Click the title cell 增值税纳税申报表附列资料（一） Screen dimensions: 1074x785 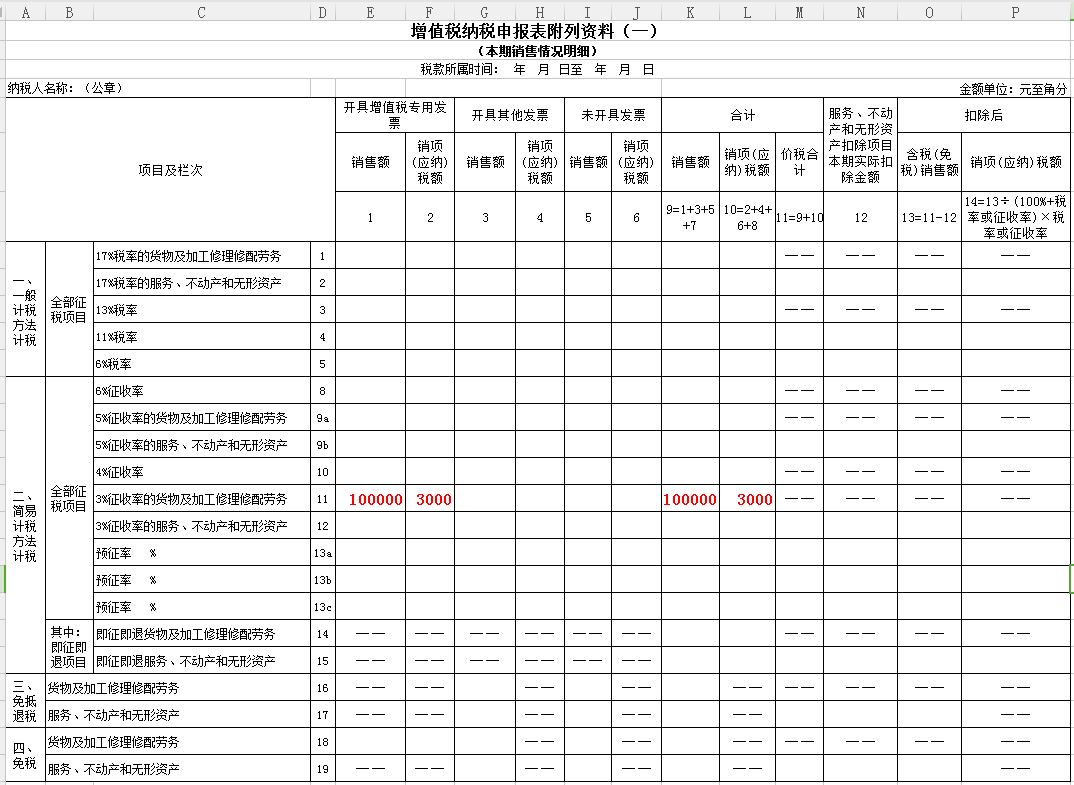tap(535, 31)
